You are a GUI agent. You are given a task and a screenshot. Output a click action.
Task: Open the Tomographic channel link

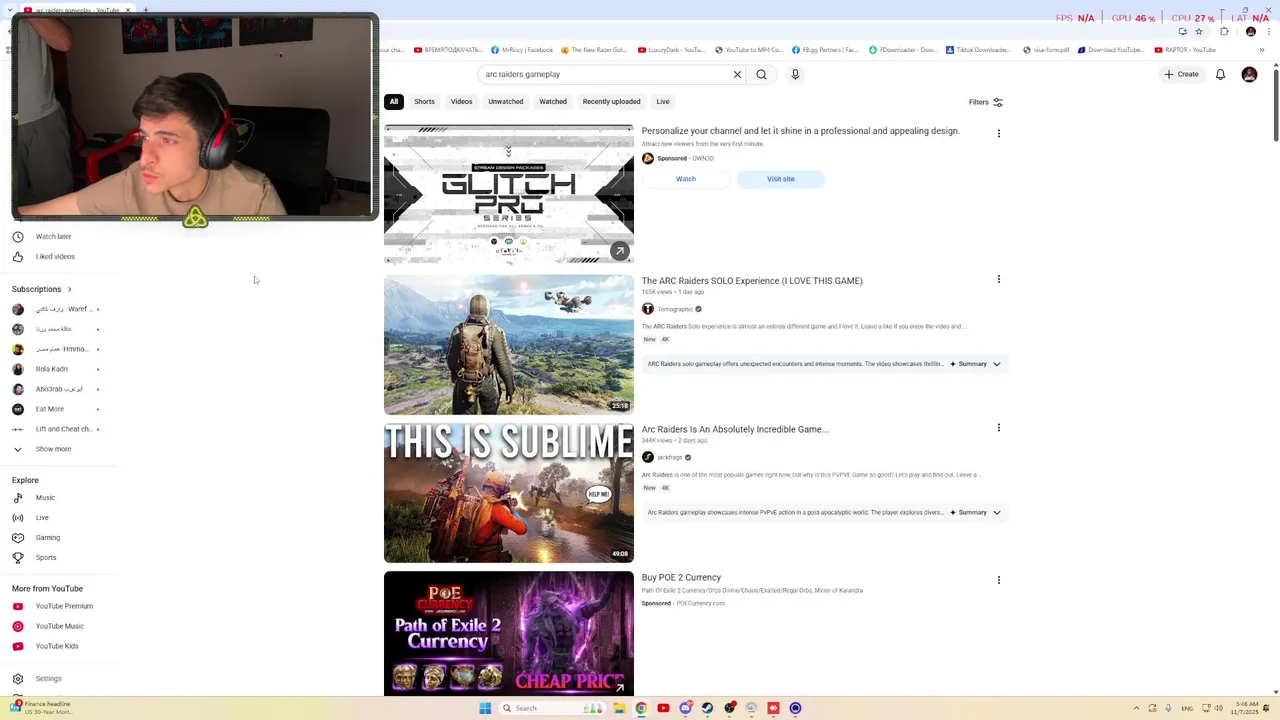(x=675, y=309)
